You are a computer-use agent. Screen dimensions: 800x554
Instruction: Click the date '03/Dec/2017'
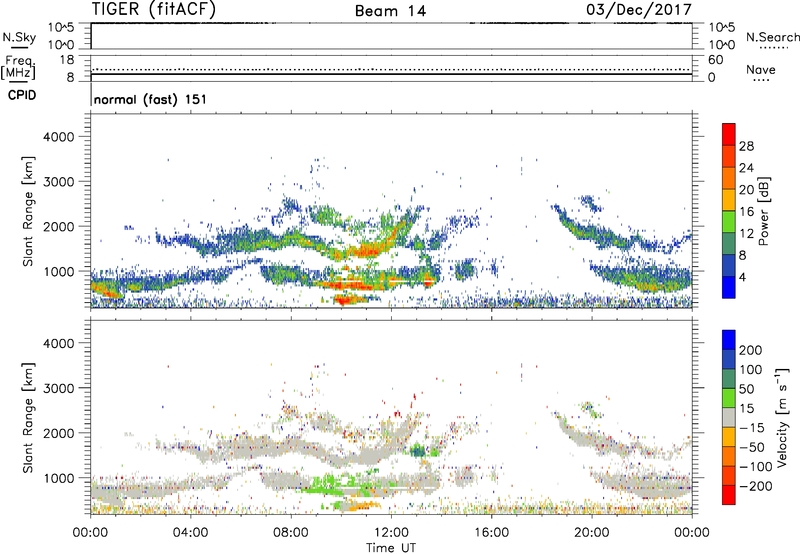pos(639,10)
